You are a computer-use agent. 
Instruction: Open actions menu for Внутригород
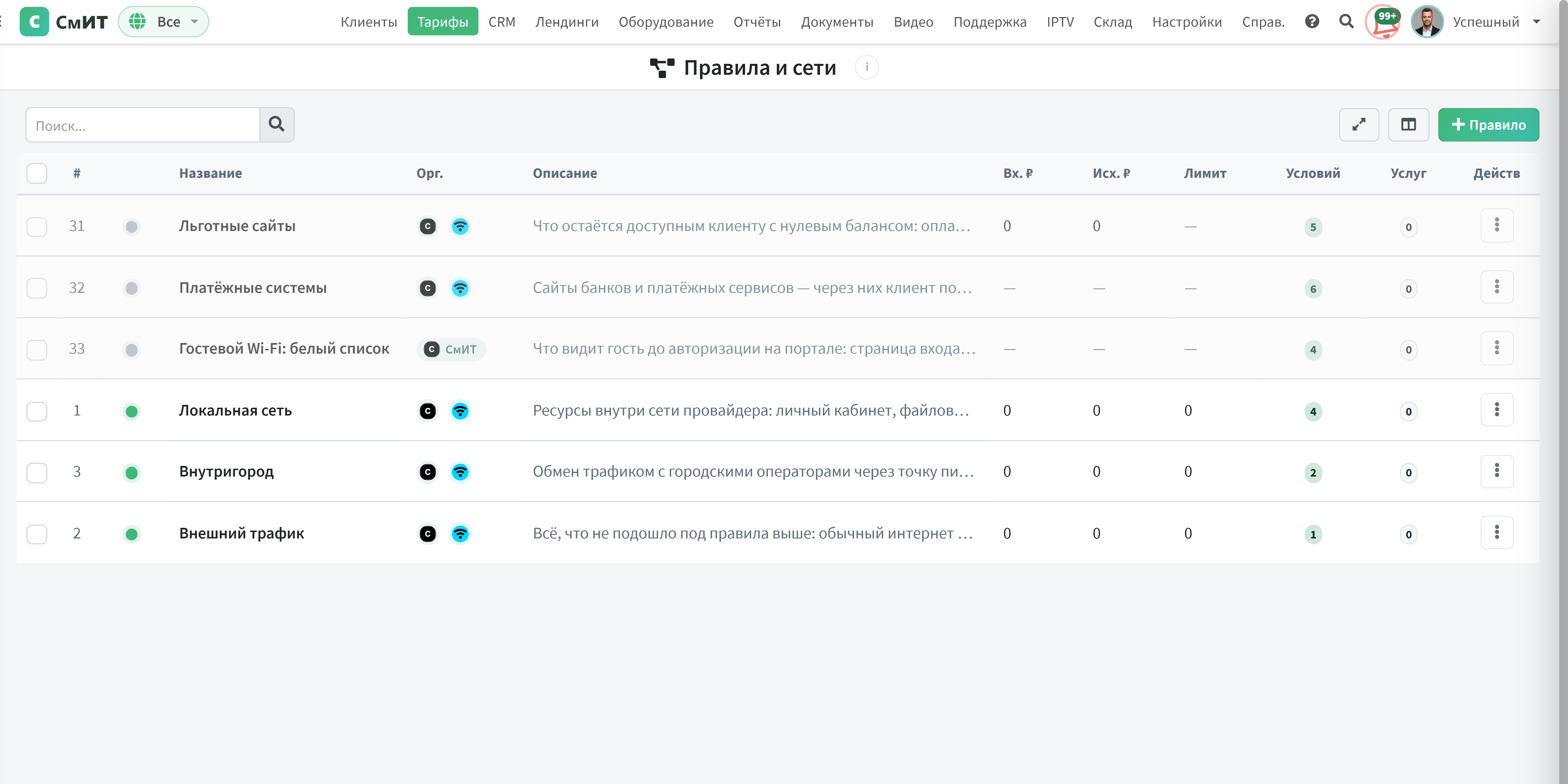(x=1497, y=471)
